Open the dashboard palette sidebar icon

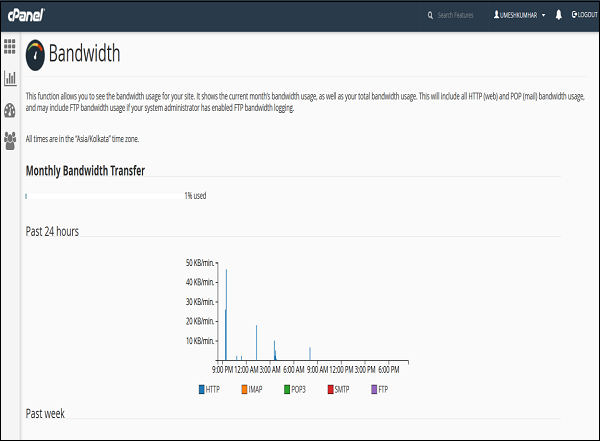click(10, 109)
